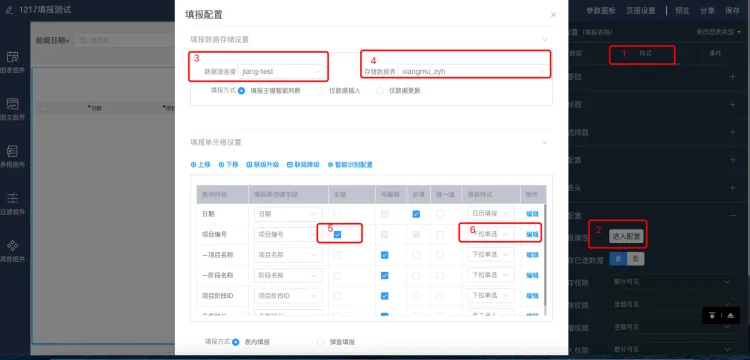Switch to the 样式 tab
This screenshot has width=750, height=360.
[x=645, y=54]
